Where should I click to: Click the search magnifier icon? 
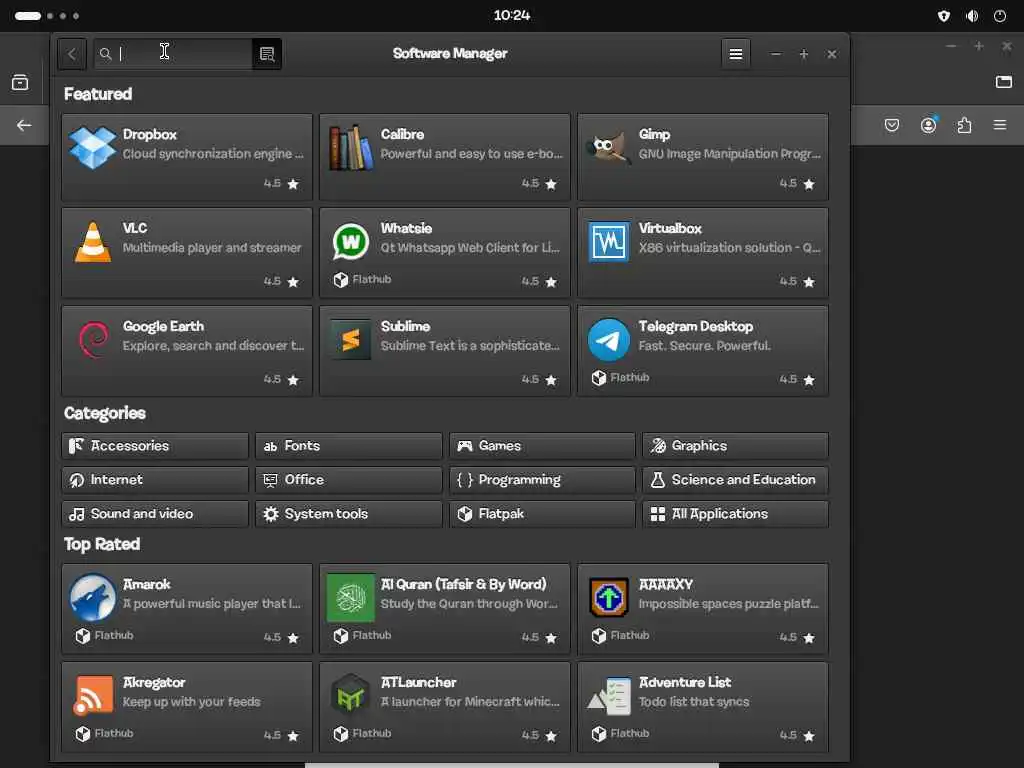tap(105, 54)
